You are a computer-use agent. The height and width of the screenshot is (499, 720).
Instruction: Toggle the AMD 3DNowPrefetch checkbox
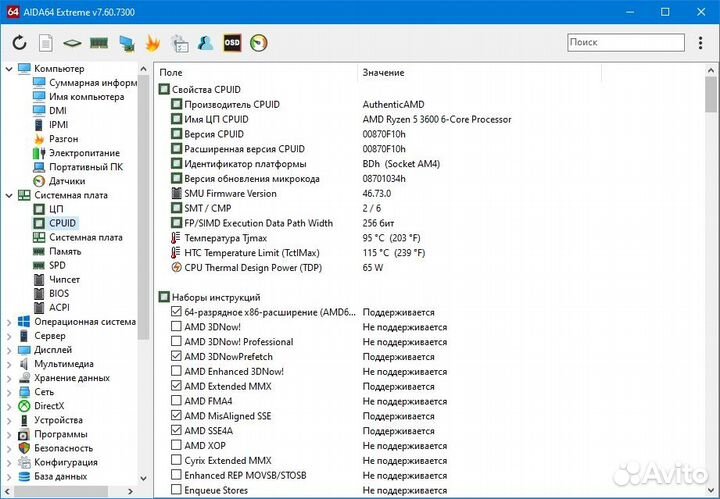pos(176,356)
